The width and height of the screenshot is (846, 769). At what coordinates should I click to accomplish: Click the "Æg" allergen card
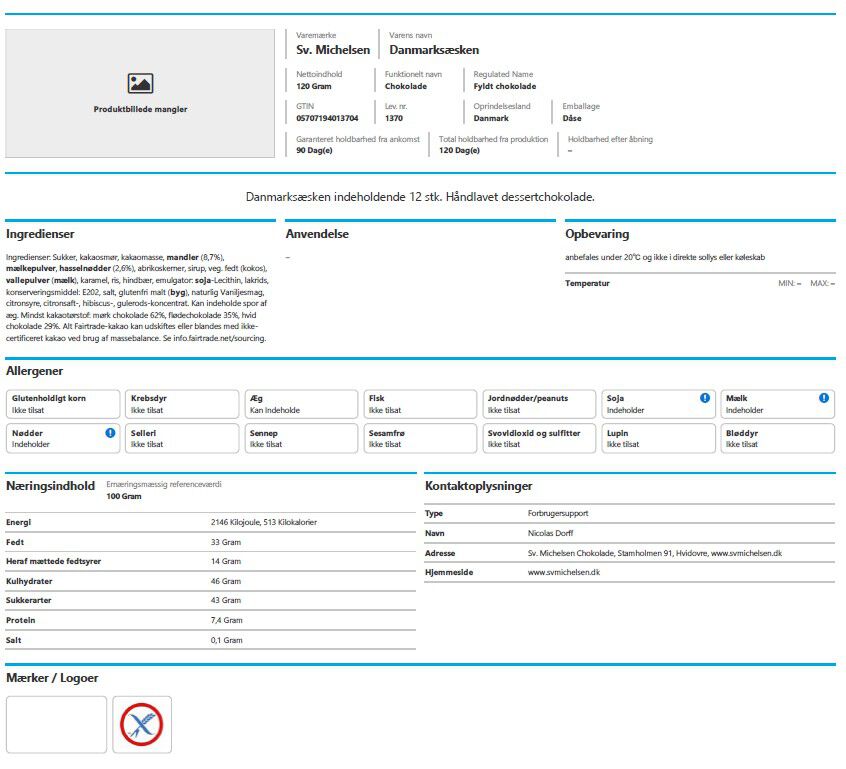[301, 404]
